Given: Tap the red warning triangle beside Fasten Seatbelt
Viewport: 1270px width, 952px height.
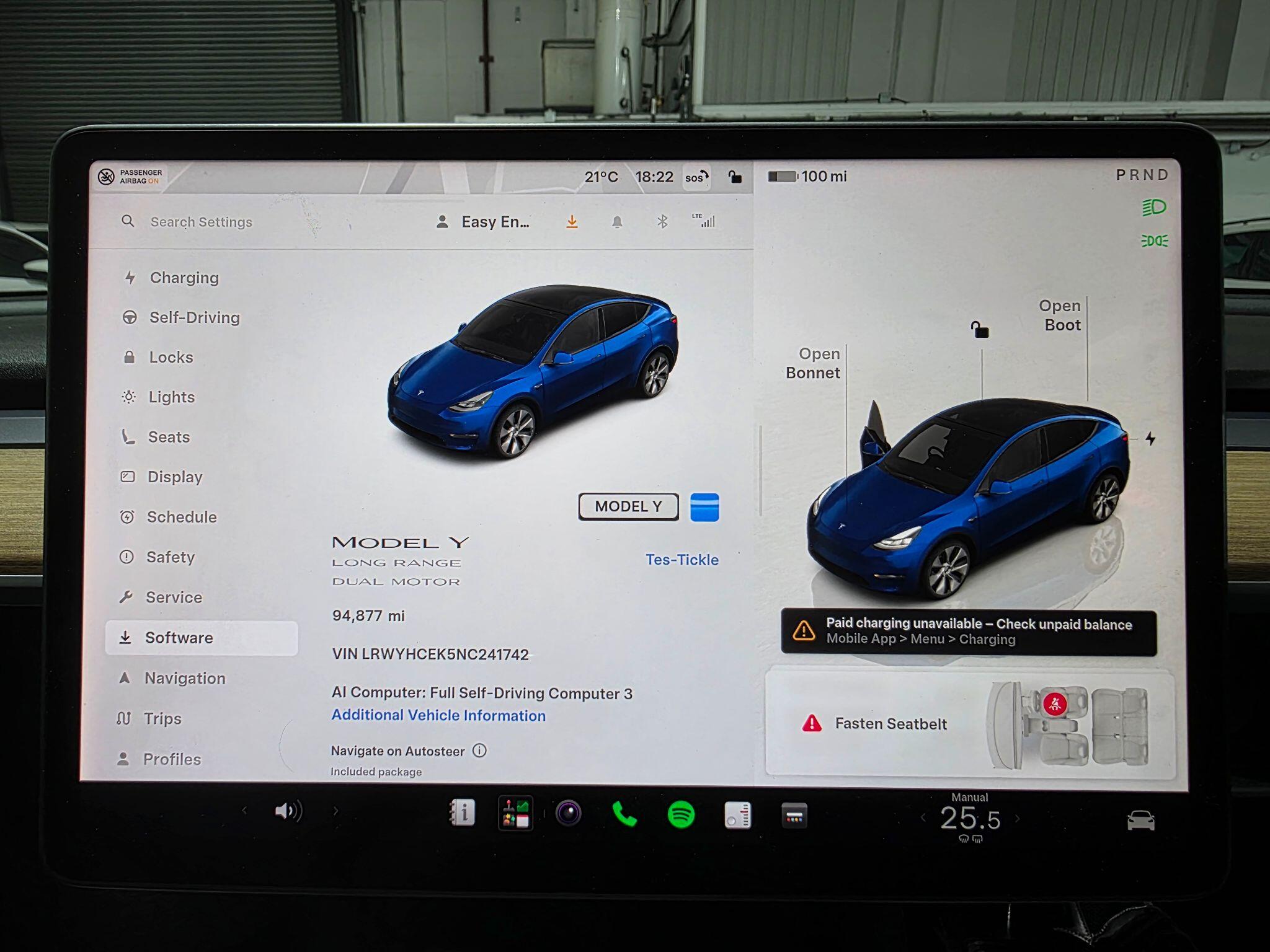Looking at the screenshot, I should click(x=812, y=723).
